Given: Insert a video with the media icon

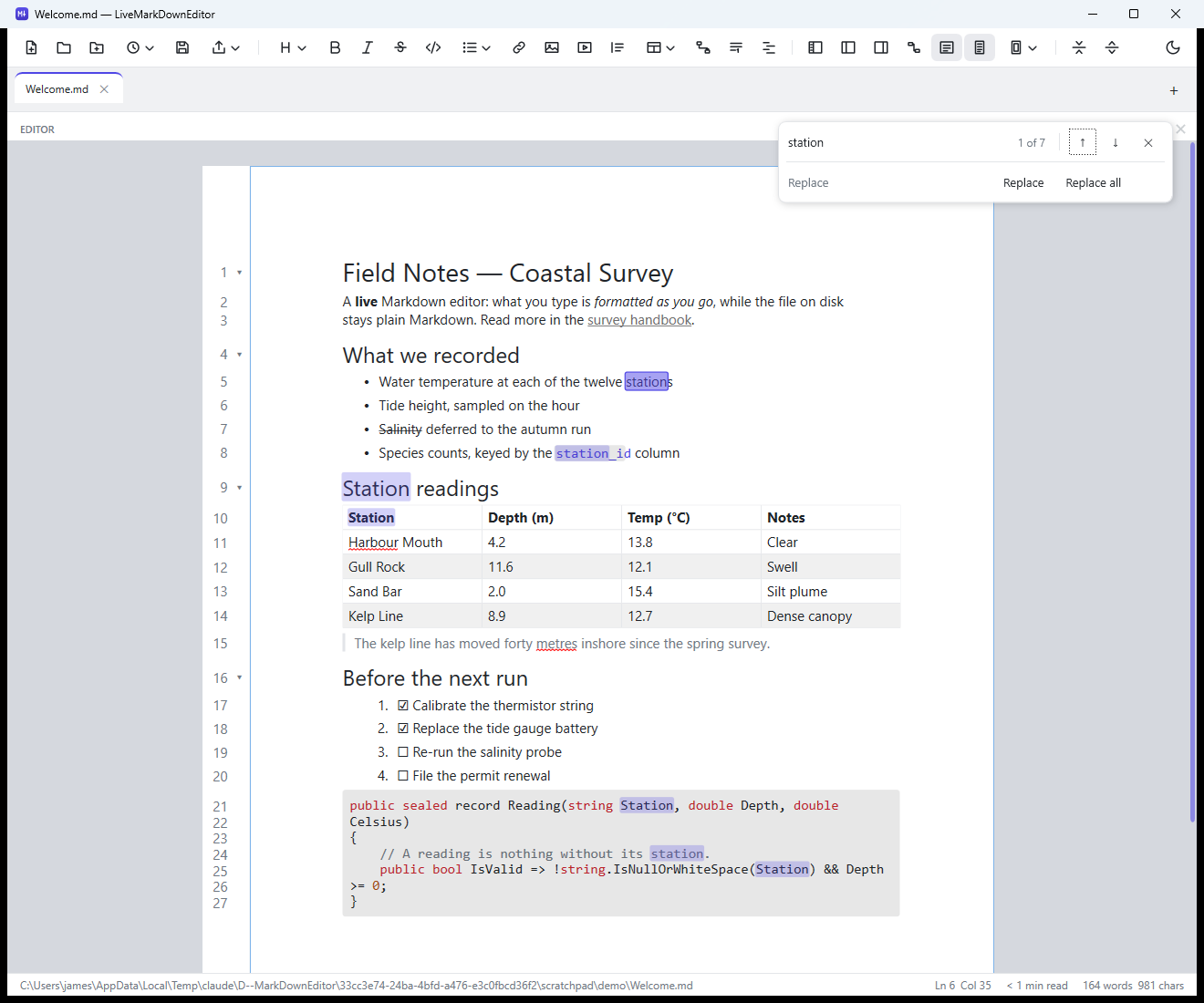Looking at the screenshot, I should pyautogui.click(x=585, y=47).
